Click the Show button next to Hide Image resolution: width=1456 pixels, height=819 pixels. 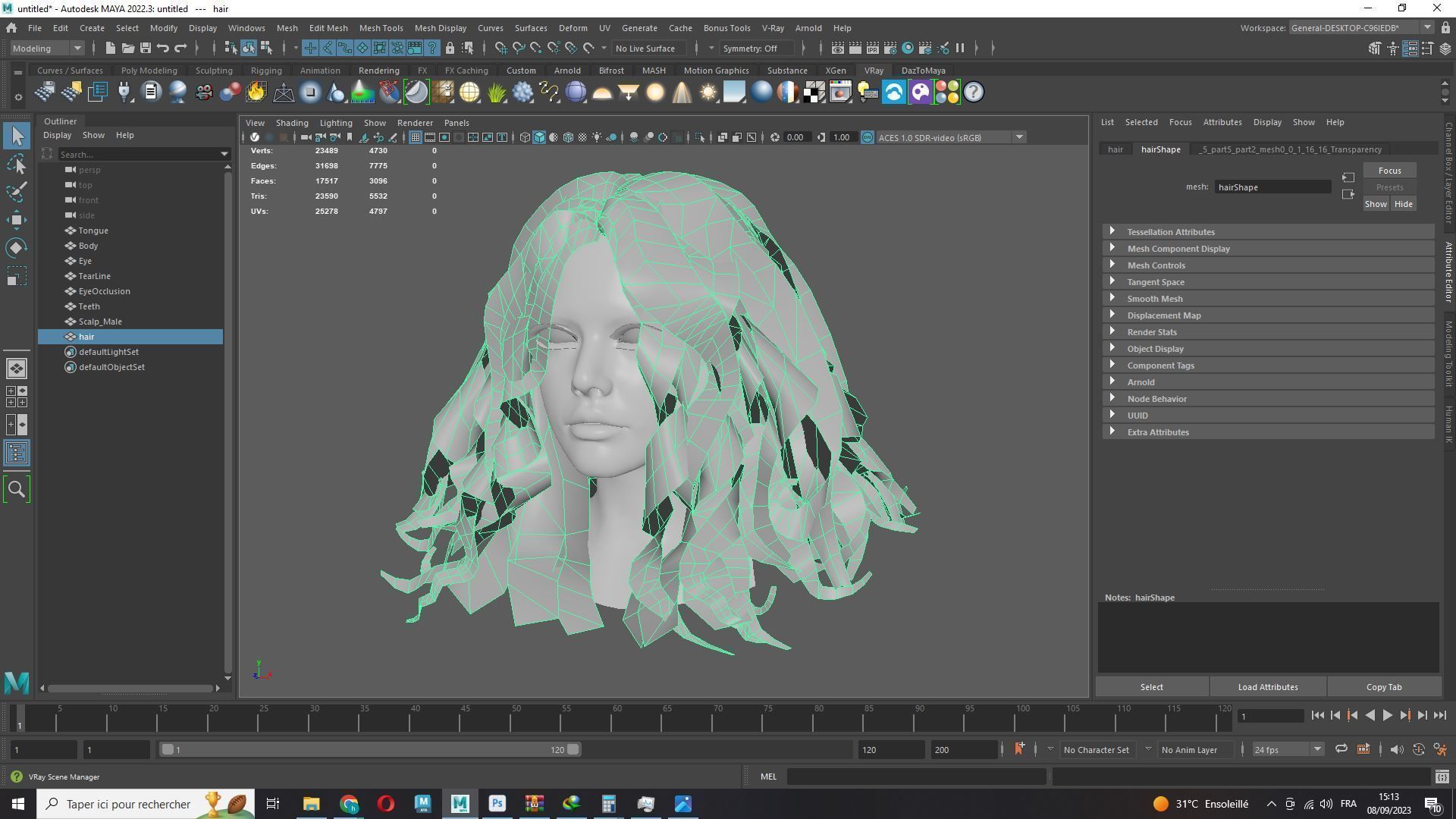tap(1376, 204)
